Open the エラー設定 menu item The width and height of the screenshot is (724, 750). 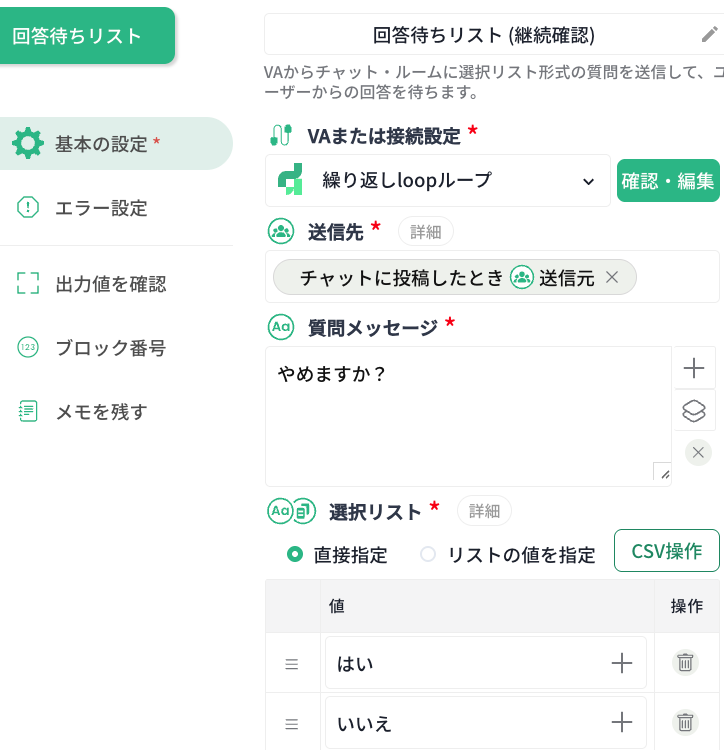click(101, 208)
